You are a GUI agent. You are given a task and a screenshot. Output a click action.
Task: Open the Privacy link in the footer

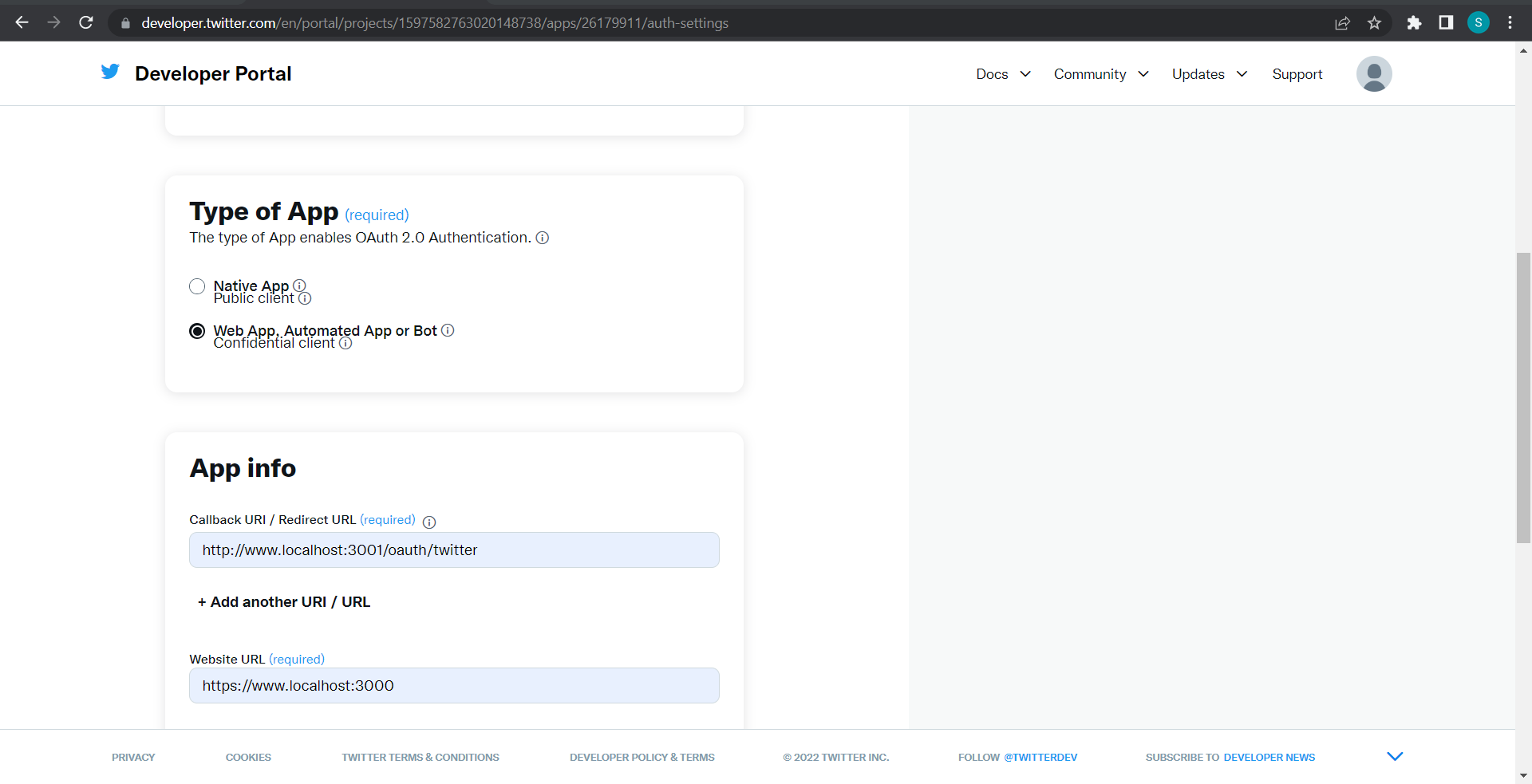(133, 757)
